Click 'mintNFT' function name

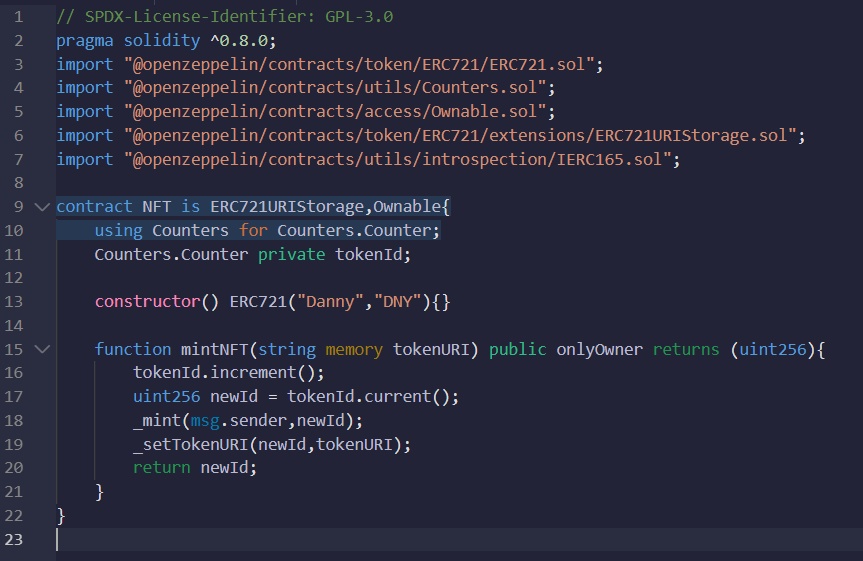pos(215,349)
